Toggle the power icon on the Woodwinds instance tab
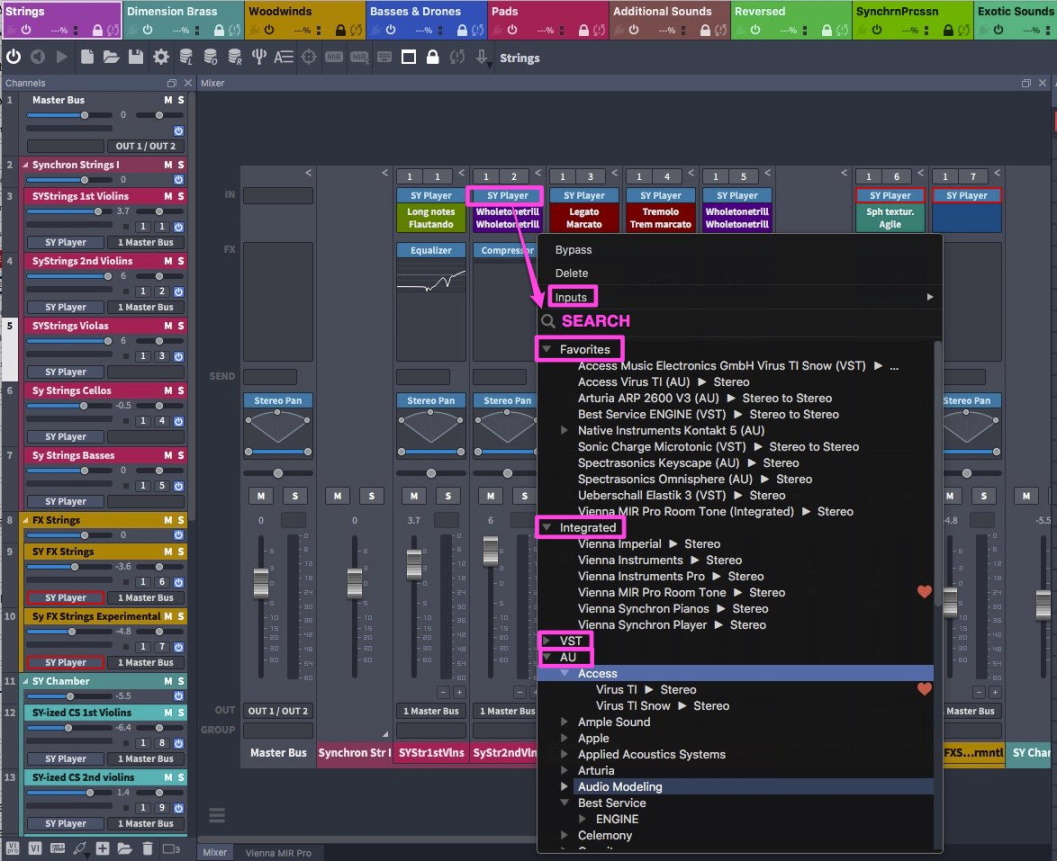Image resolution: width=1057 pixels, height=861 pixels. (x=269, y=30)
